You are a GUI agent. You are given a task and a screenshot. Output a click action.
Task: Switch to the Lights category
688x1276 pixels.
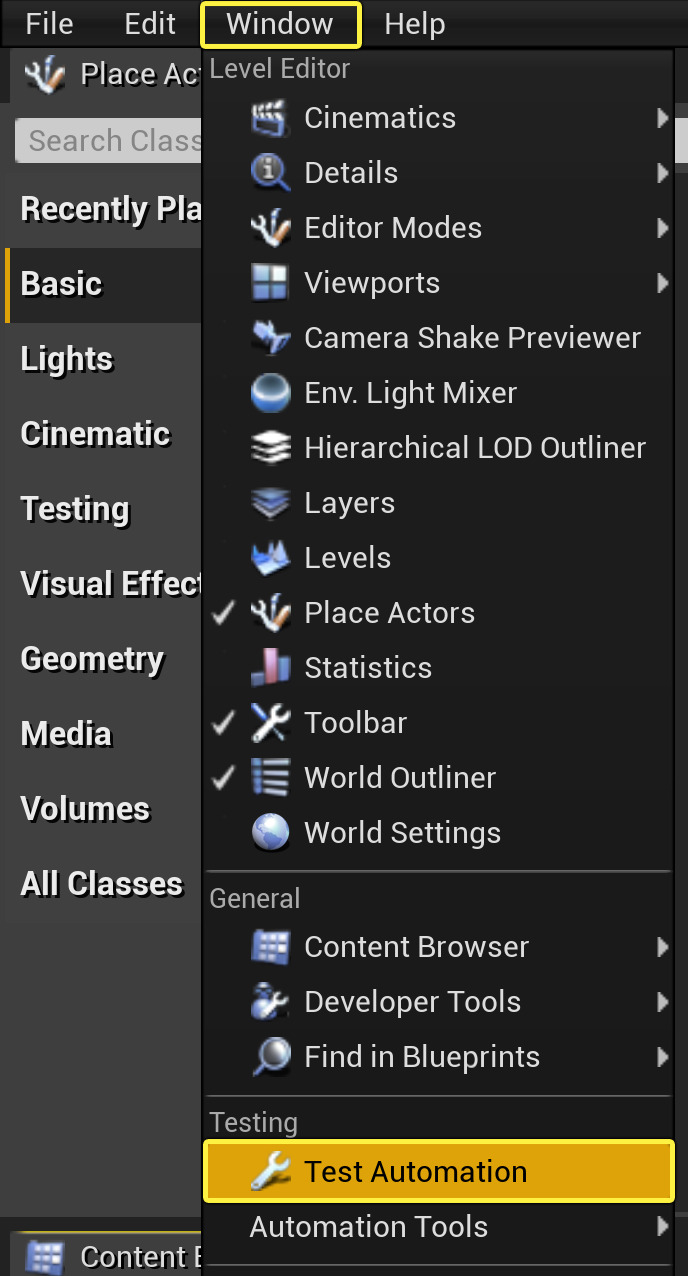[x=67, y=358]
